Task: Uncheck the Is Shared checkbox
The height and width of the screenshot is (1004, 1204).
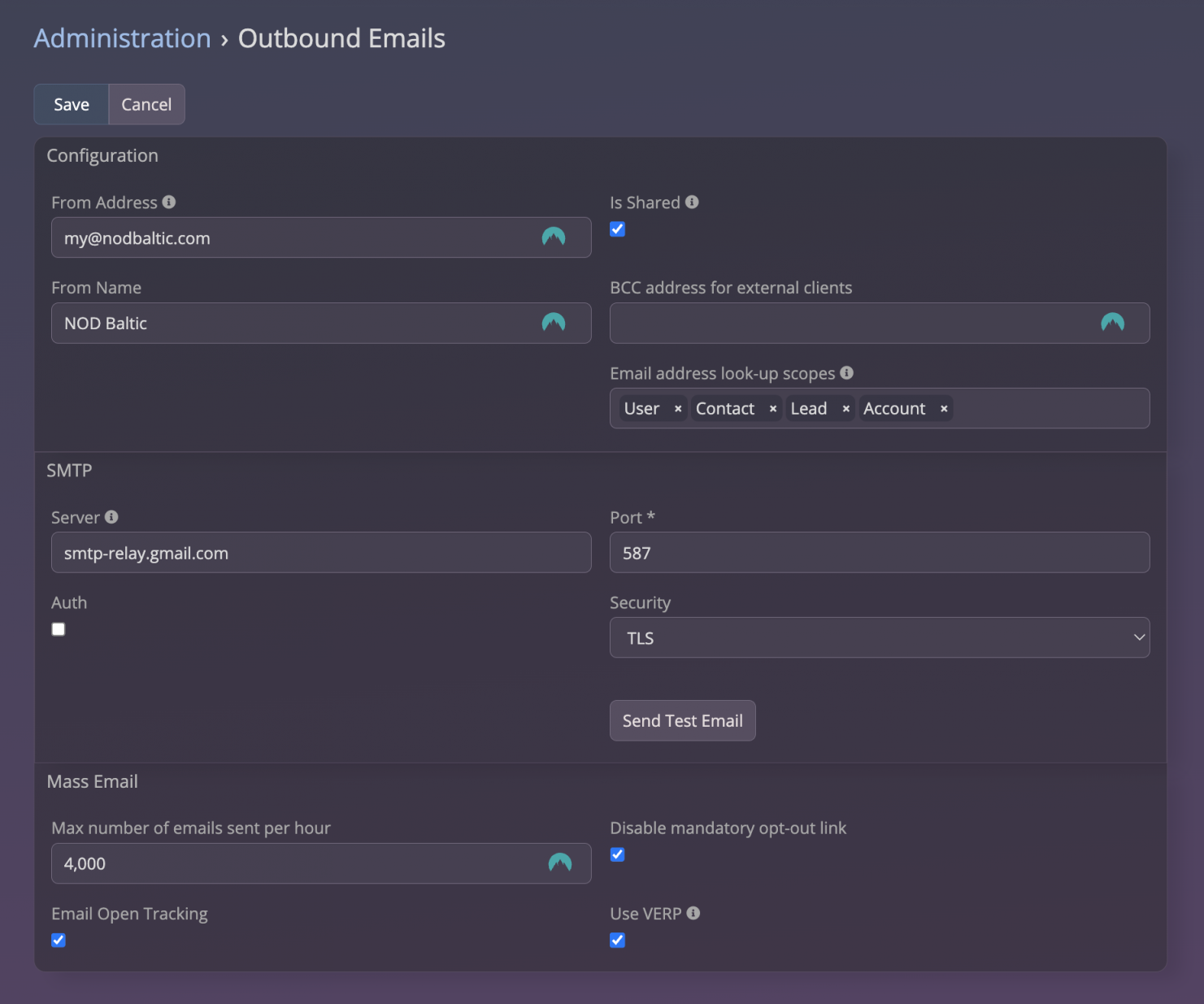Action: pos(618,229)
